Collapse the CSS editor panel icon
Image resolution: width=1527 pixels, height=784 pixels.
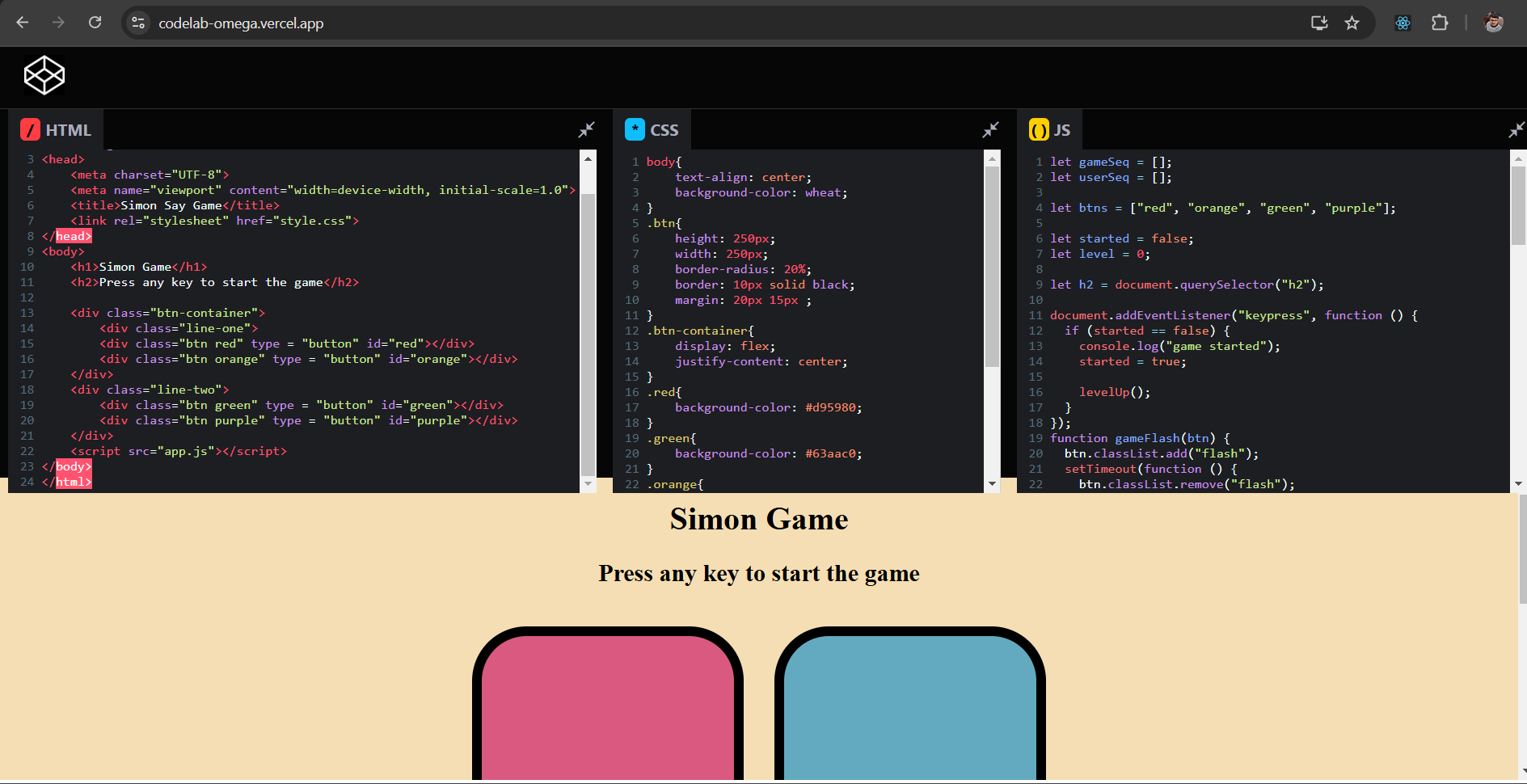coord(991,129)
